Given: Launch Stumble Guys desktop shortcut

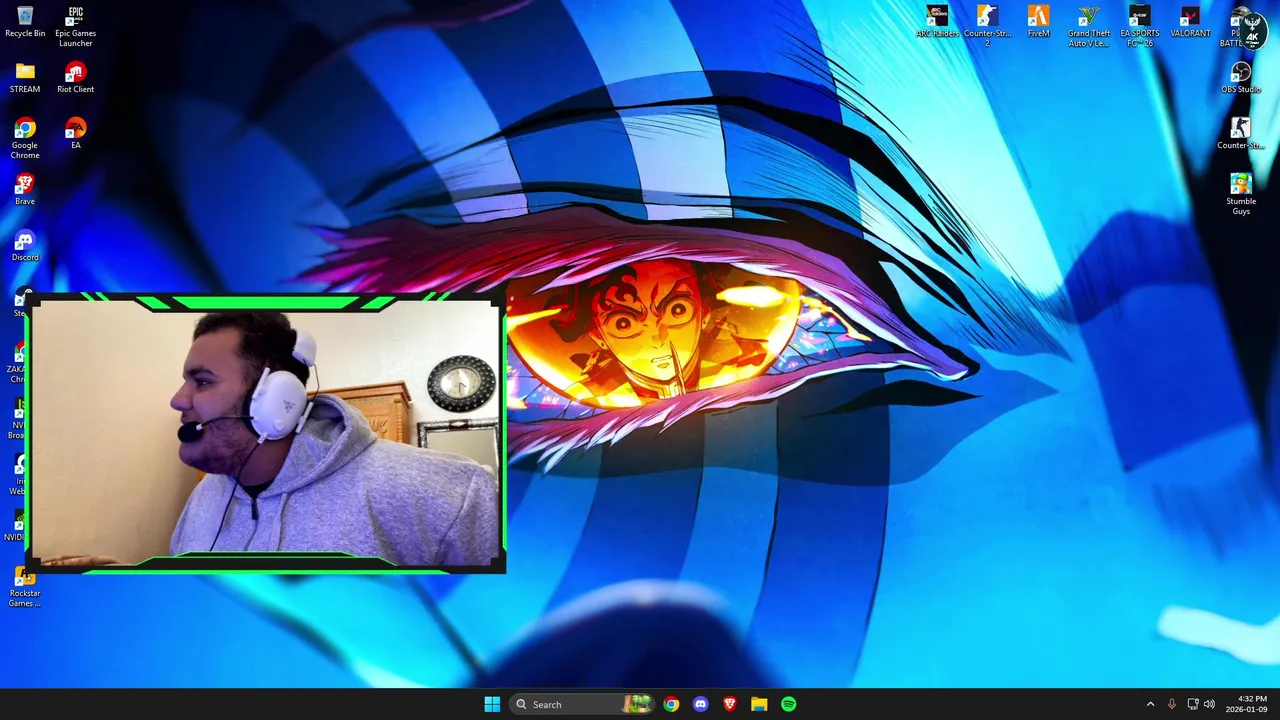Looking at the screenshot, I should point(1241,194).
